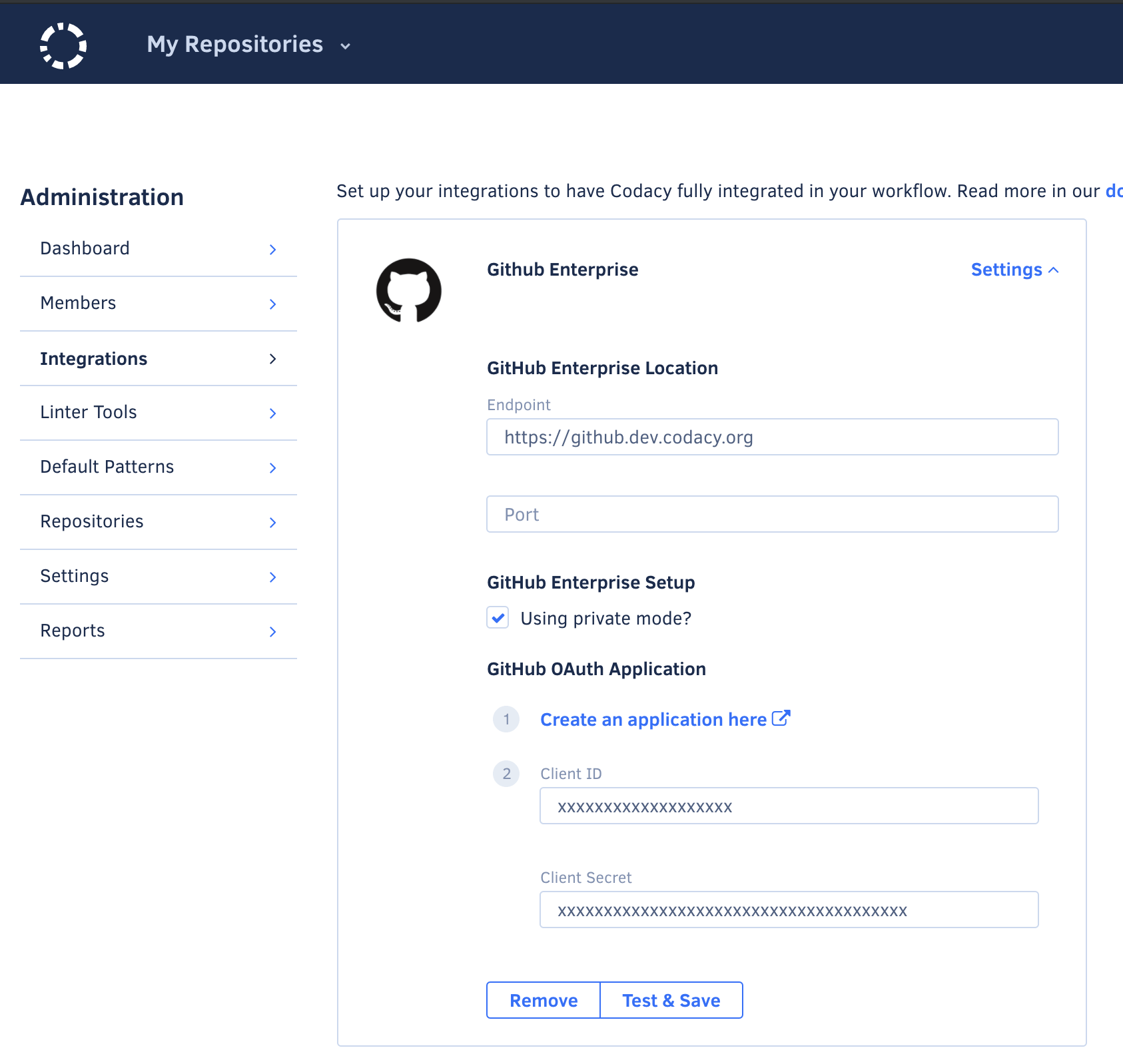Click the arrow on the Dashboard row
1123x1064 pixels.
272,250
